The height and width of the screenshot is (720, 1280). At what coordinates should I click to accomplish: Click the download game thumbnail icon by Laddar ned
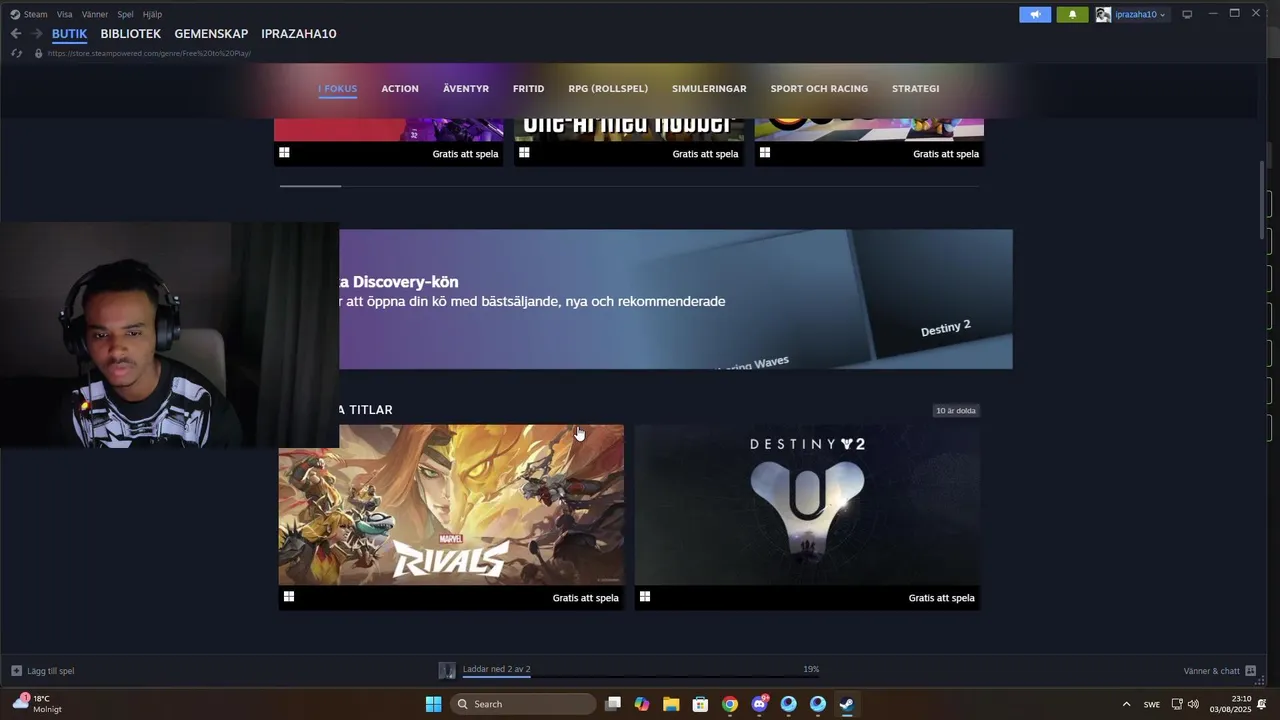pos(447,670)
